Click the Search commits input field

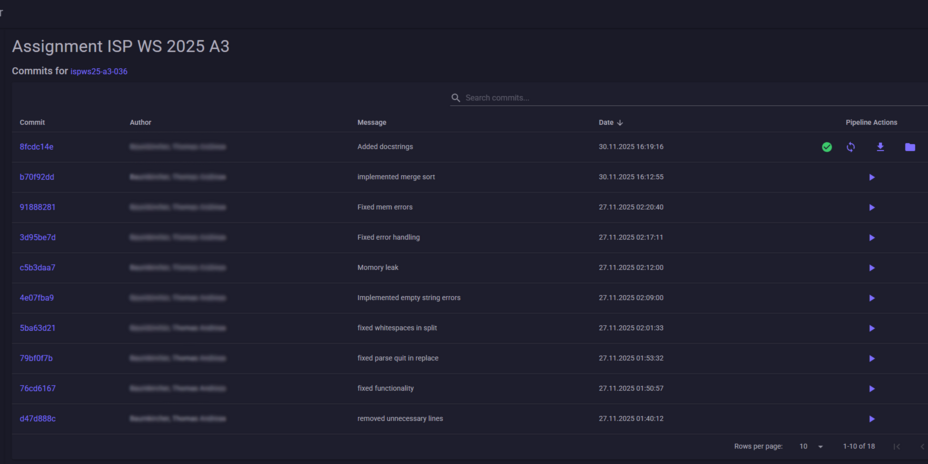(x=690, y=98)
